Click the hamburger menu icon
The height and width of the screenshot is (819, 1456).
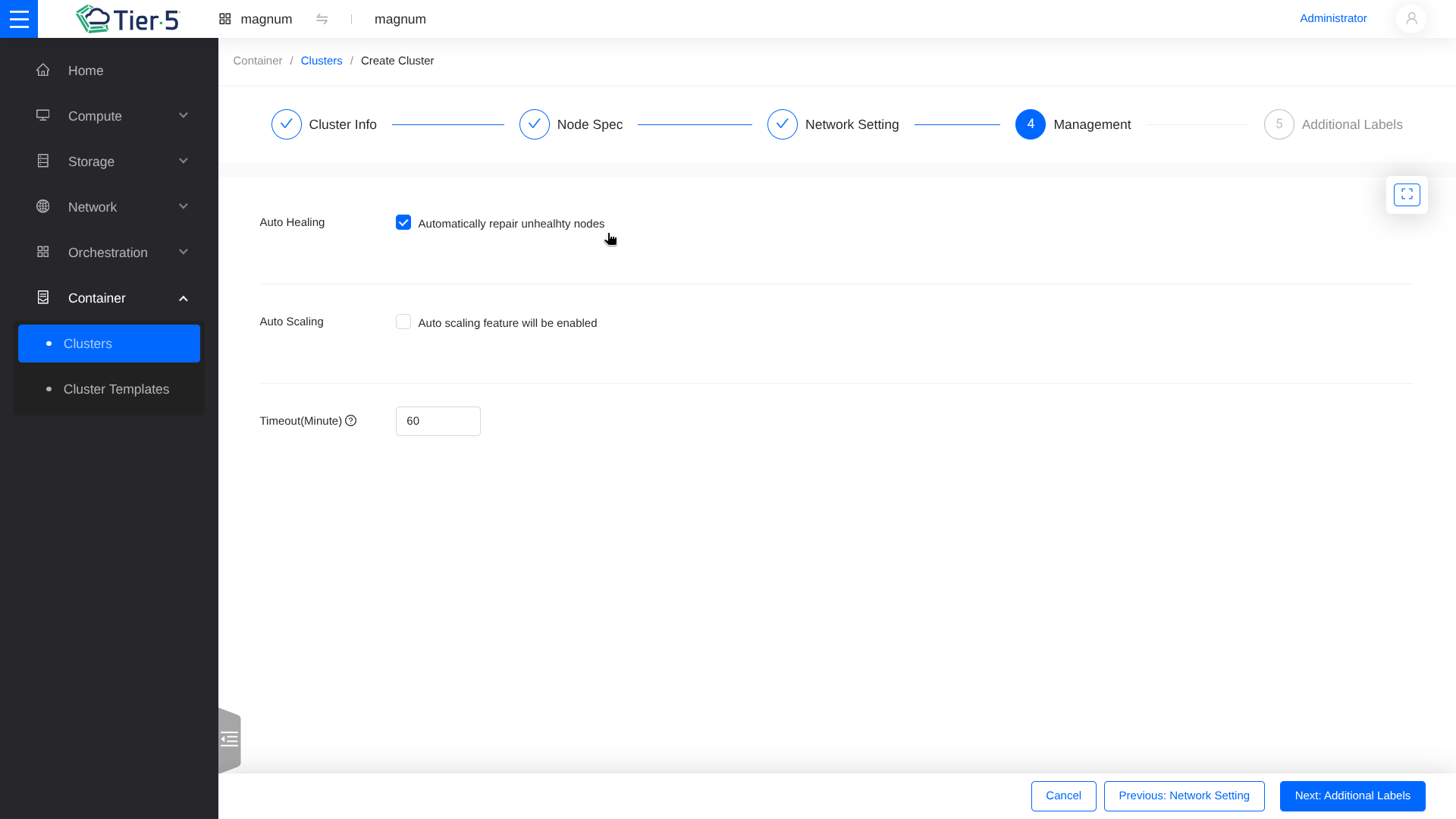tap(19, 19)
